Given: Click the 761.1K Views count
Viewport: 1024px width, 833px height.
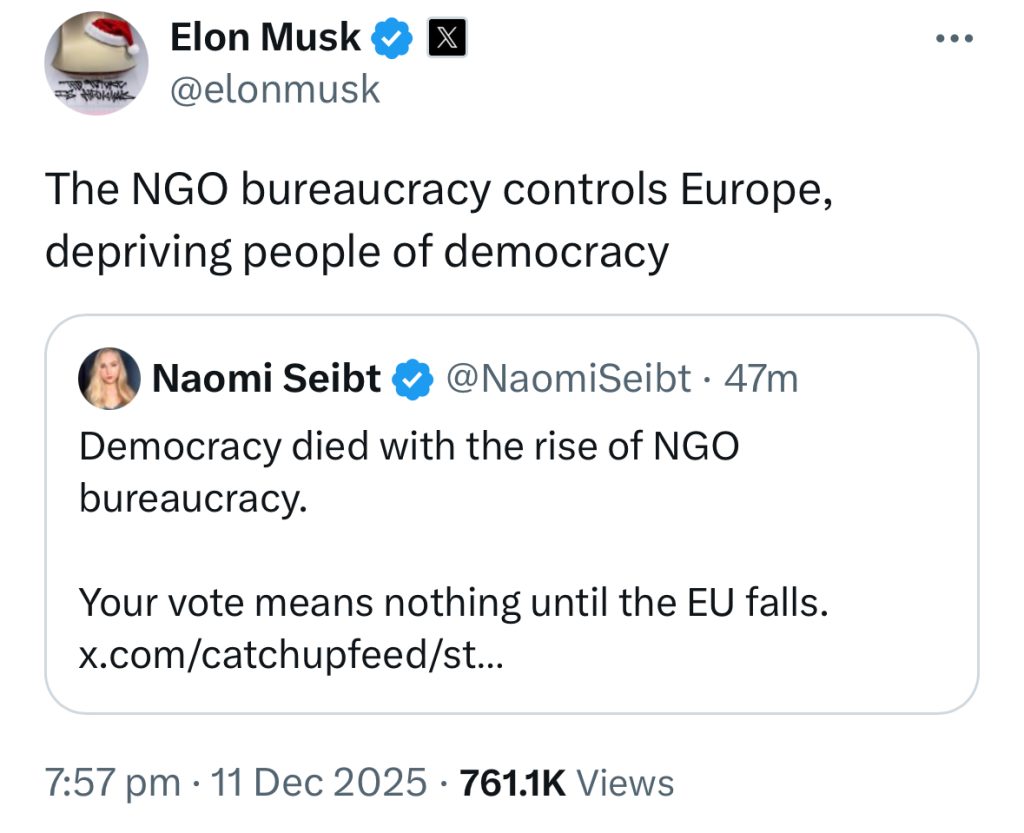Looking at the screenshot, I should click(x=566, y=782).
